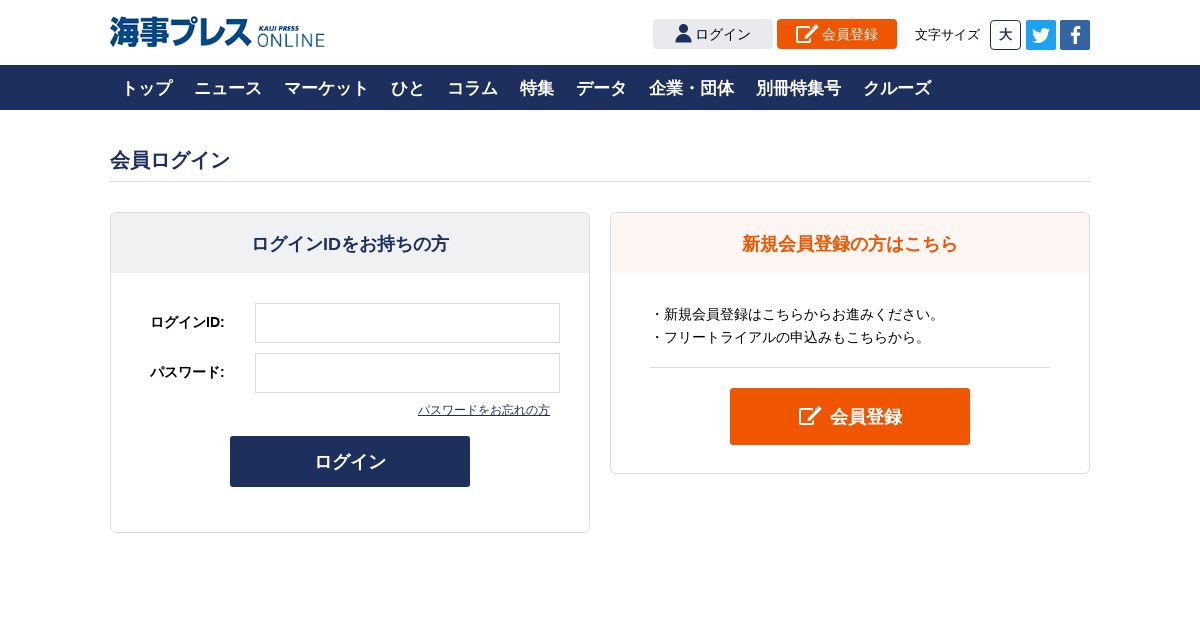Select the 別冊特集号 navigation item
This screenshot has width=1200, height=630.
798,88
